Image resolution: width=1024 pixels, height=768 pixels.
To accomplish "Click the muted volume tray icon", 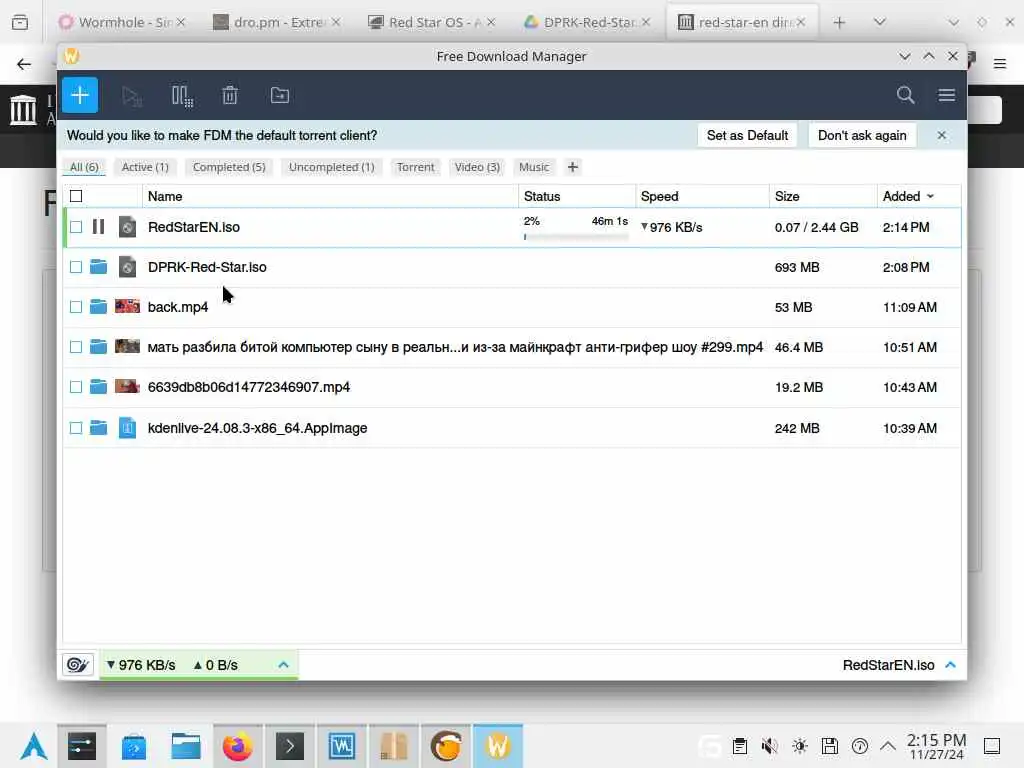I will tap(769, 746).
